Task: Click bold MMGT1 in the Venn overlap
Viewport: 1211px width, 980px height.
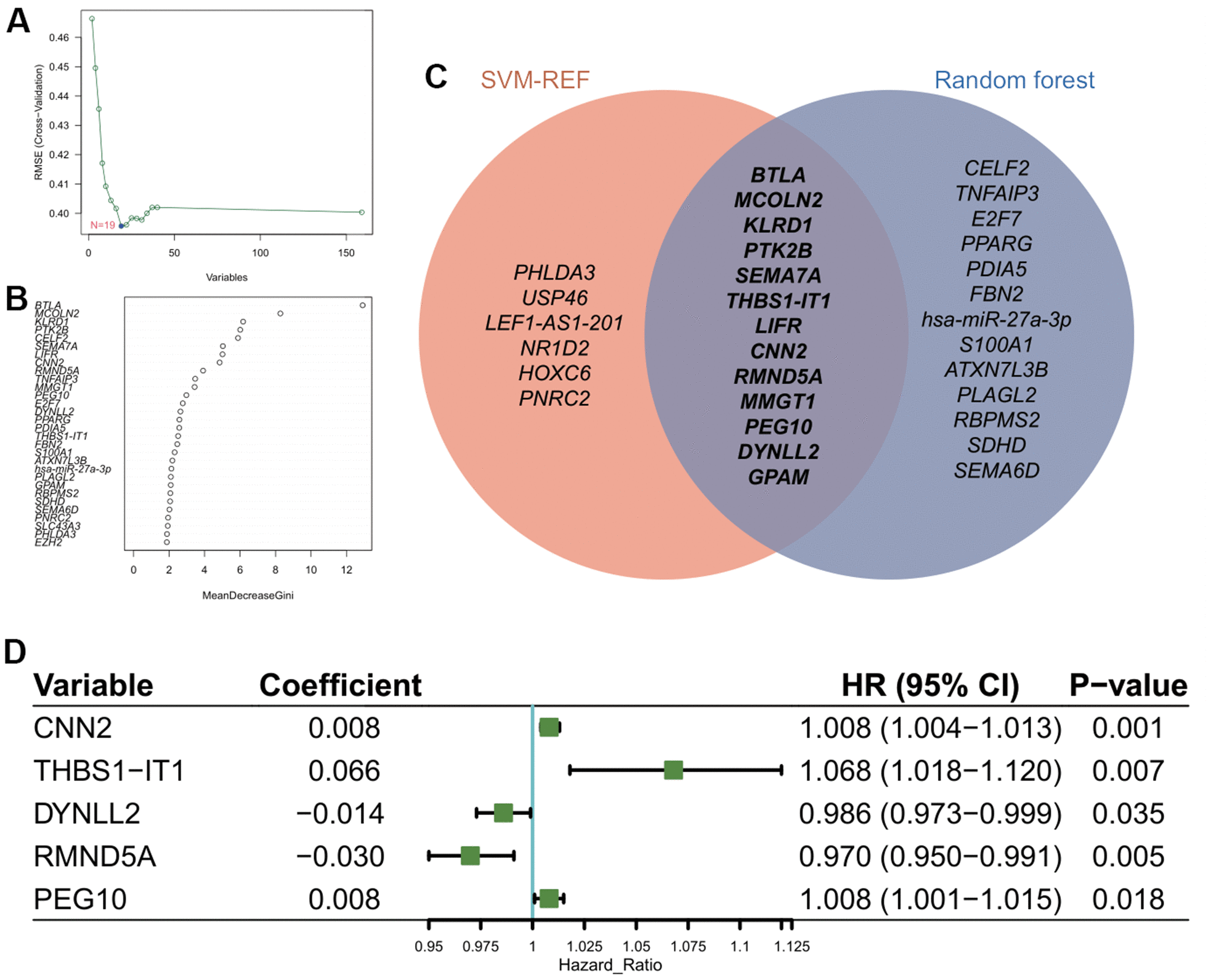Action: coord(778,402)
